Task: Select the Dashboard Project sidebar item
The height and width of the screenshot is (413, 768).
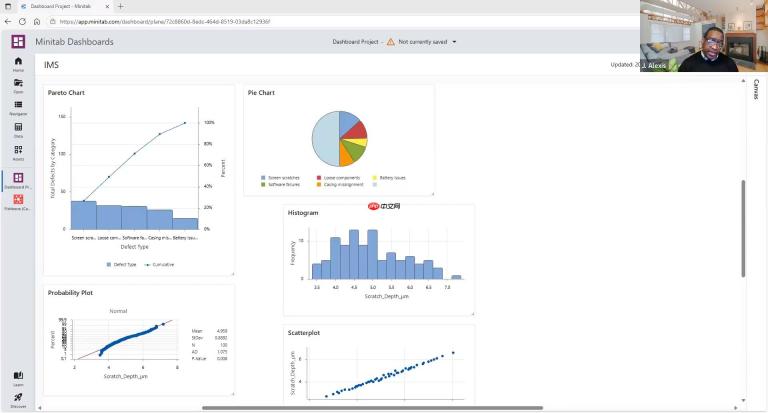Action: point(18,180)
